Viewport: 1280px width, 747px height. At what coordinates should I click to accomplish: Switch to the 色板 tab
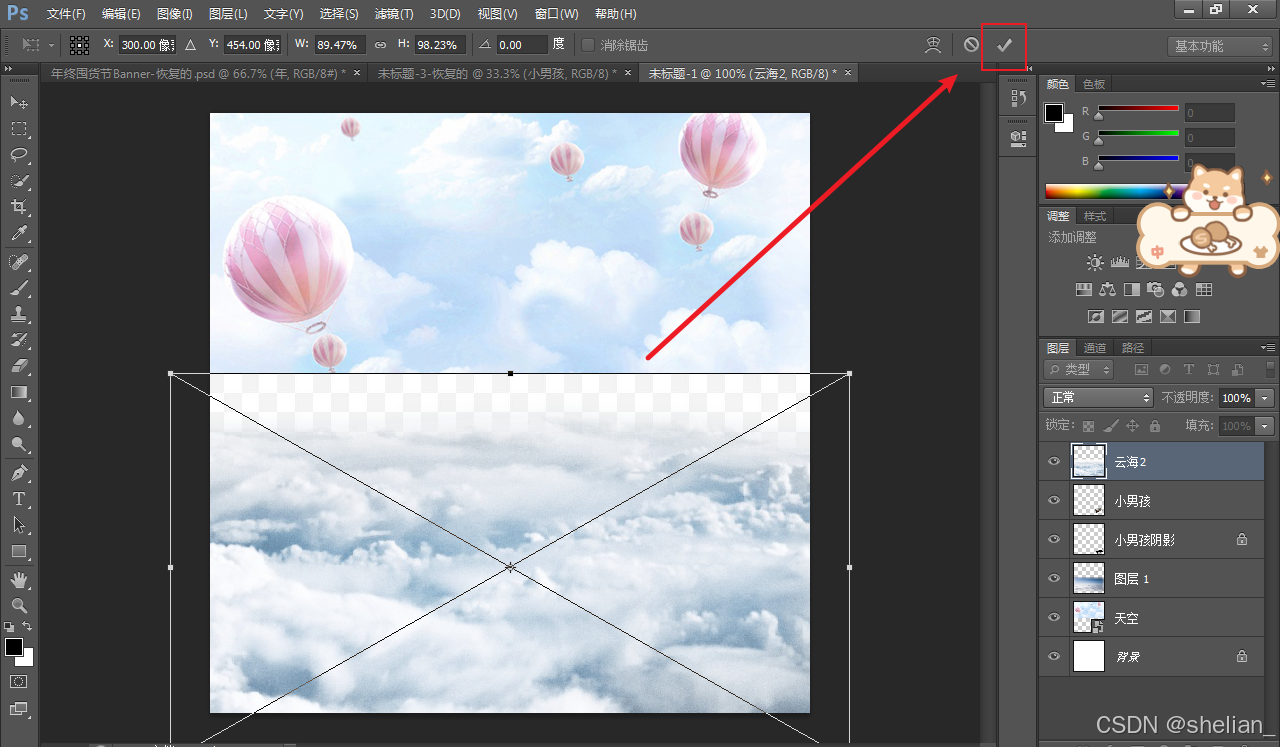click(x=1094, y=84)
